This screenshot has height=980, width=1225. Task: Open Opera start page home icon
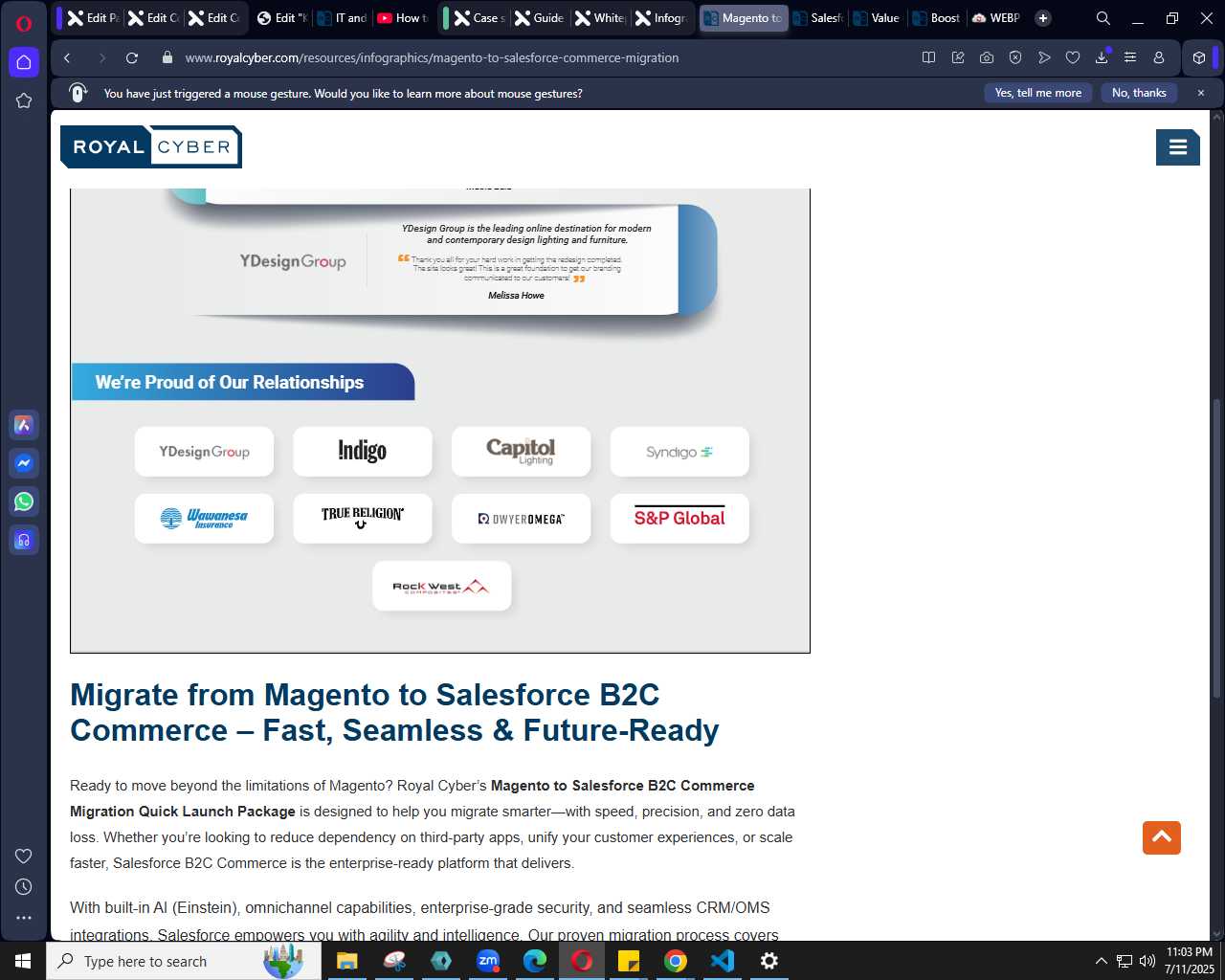click(x=24, y=62)
